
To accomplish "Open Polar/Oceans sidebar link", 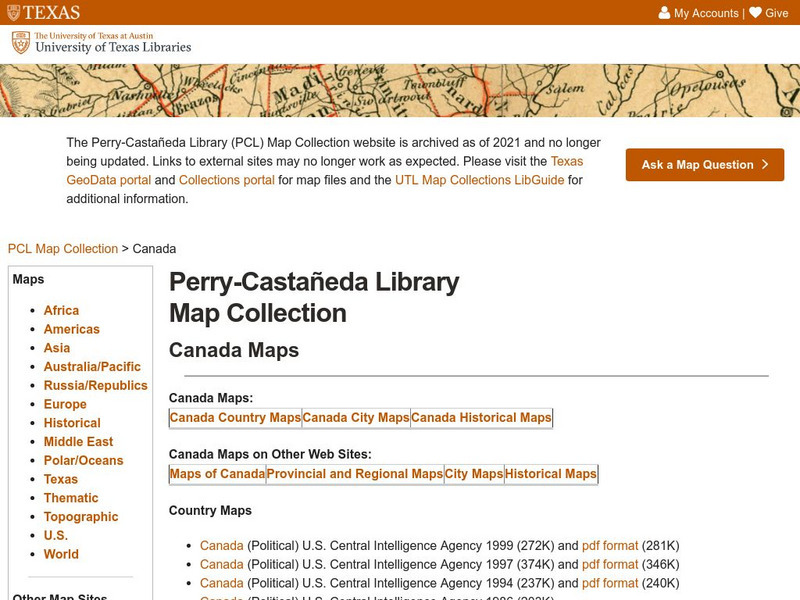I will (x=83, y=461).
